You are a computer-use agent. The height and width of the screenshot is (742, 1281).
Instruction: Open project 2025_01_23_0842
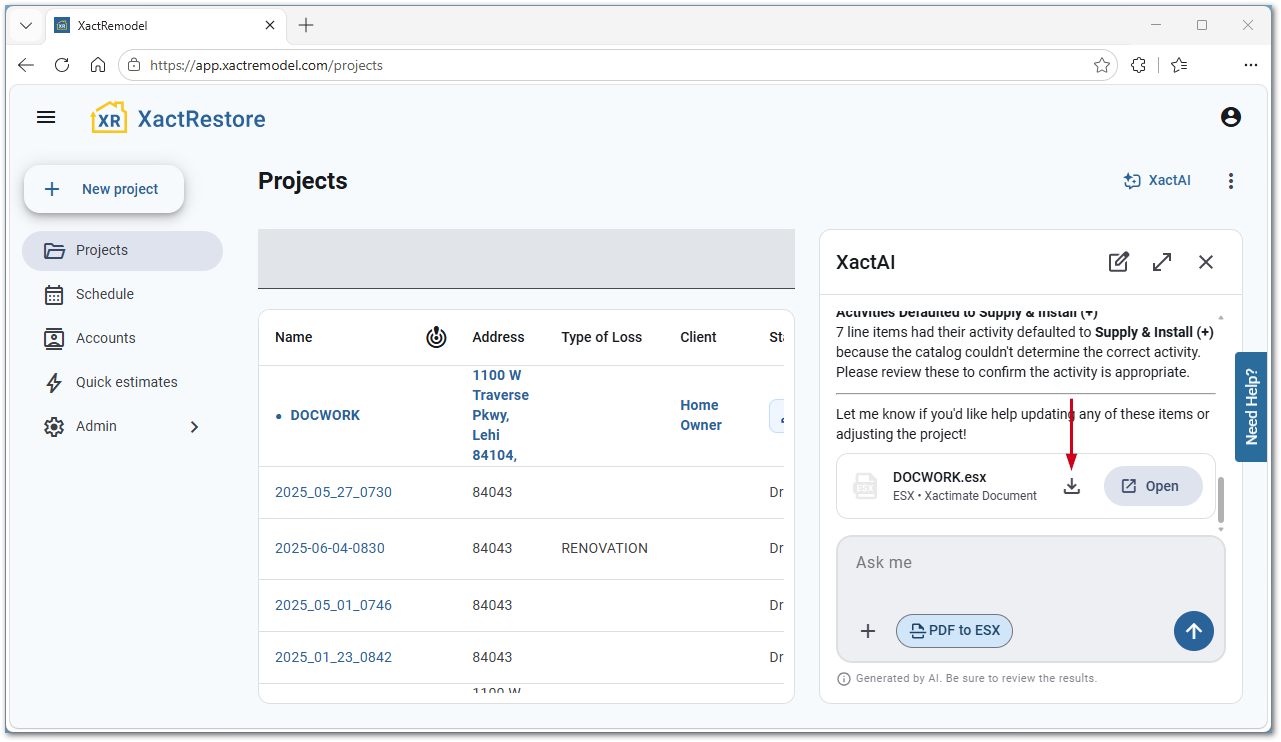[x=333, y=657]
